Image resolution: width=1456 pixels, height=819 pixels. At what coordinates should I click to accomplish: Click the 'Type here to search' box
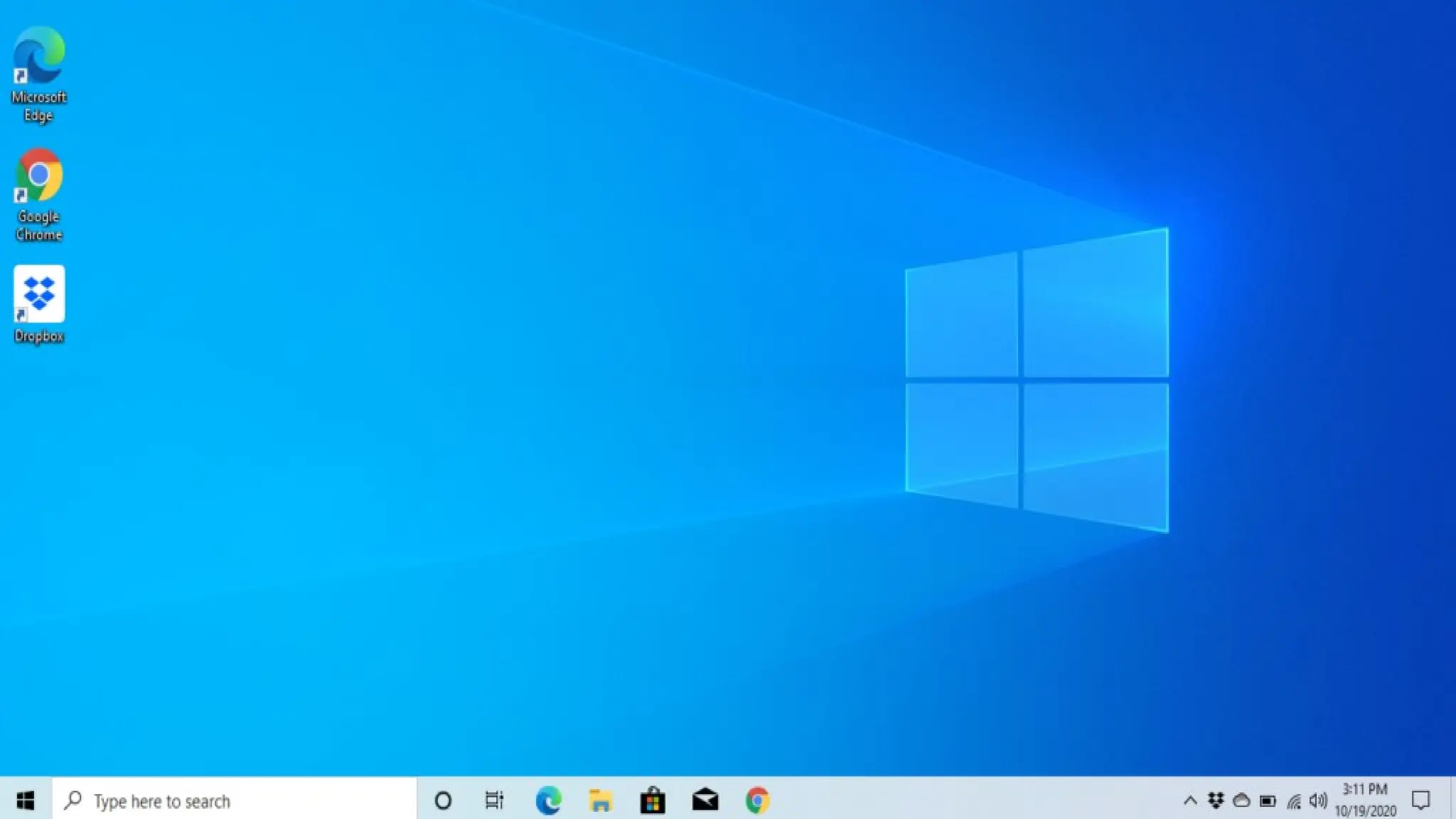(x=234, y=801)
